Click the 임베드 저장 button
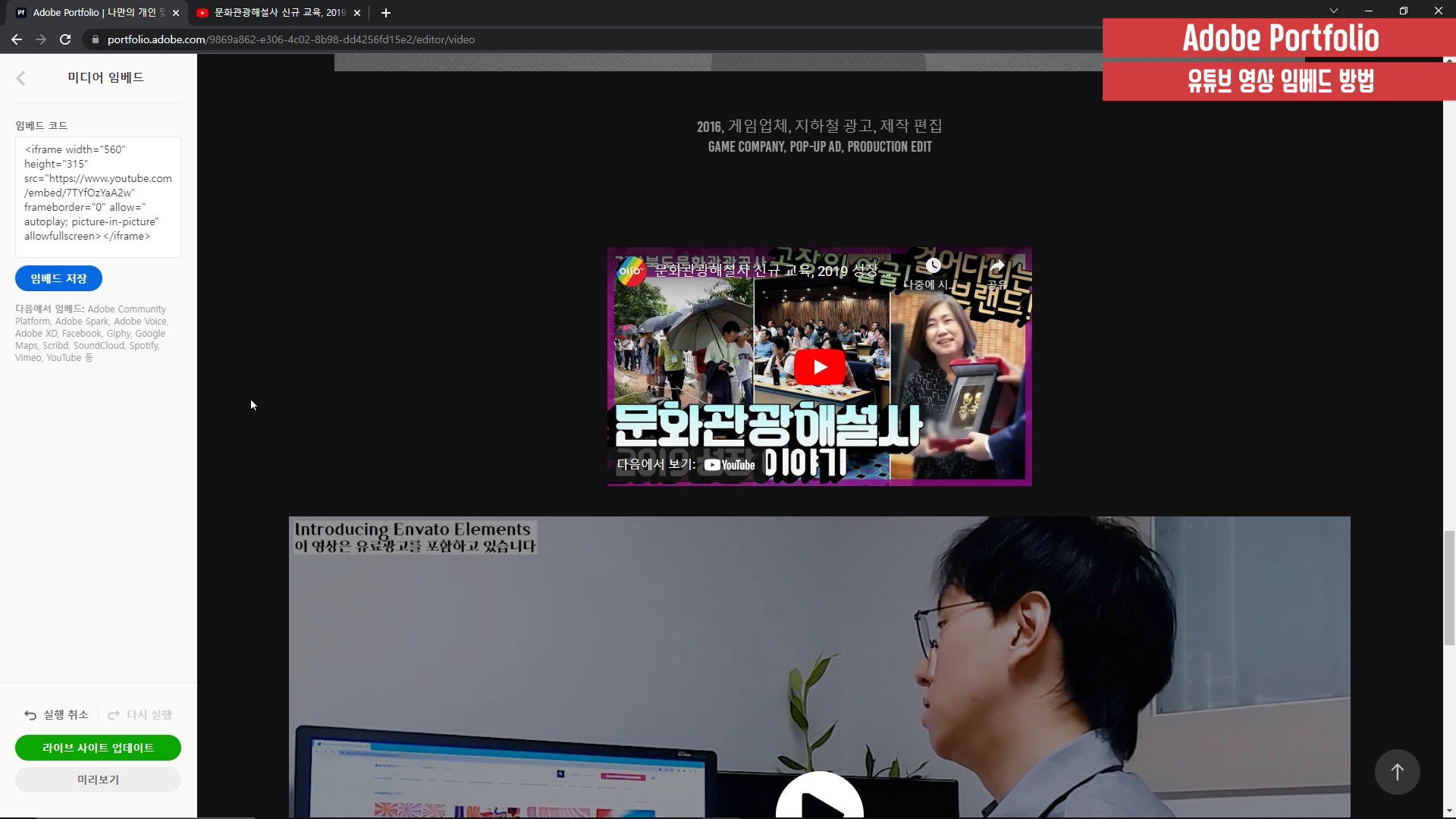This screenshot has width=1456, height=819. [58, 278]
